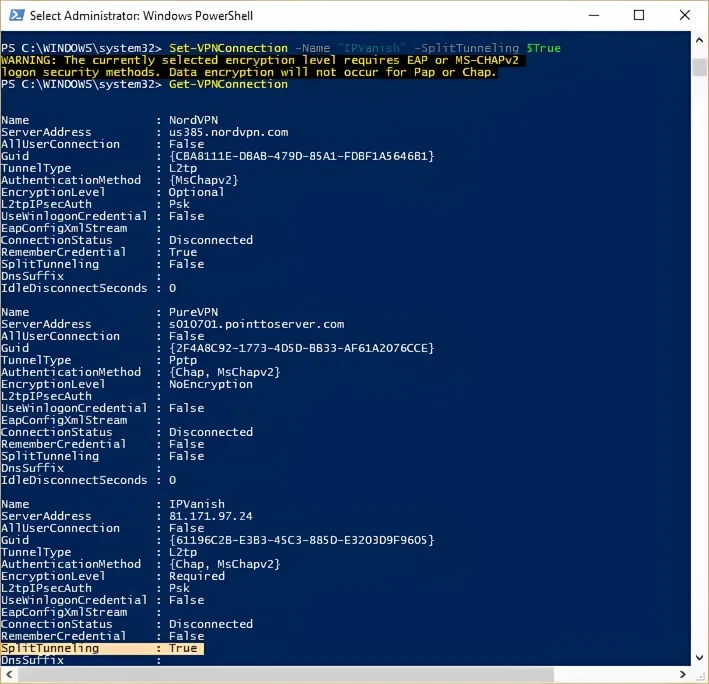Viewport: 709px width, 684px height.
Task: Click RememberCredential True value under NordVPN
Action: coord(183,252)
